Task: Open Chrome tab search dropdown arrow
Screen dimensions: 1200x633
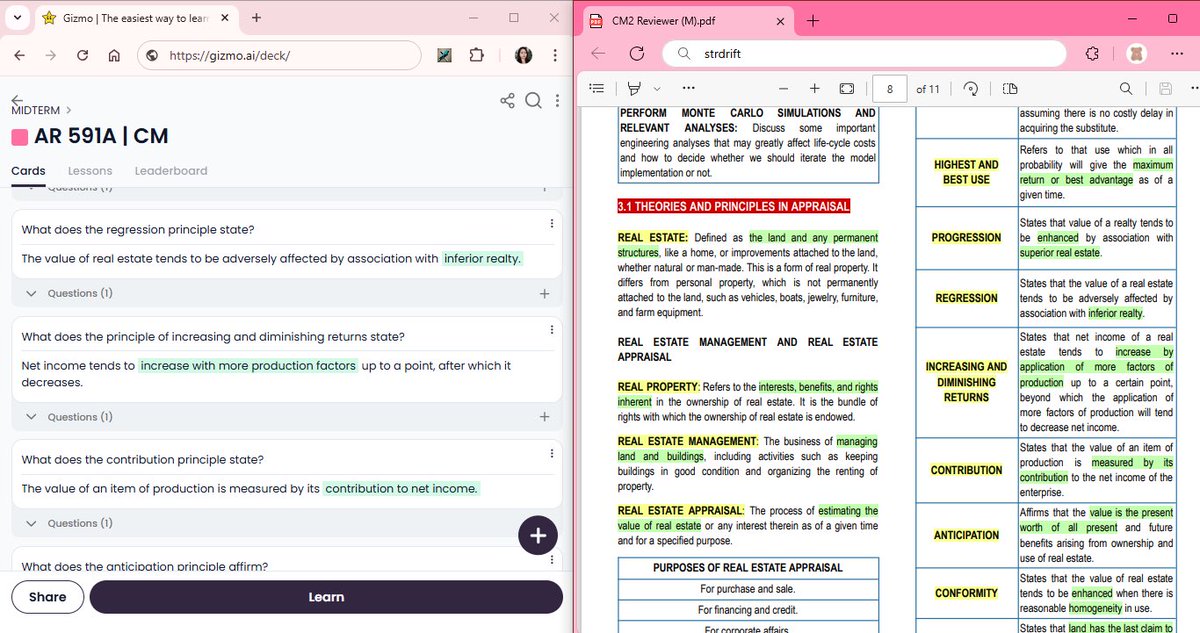Action: tap(18, 18)
